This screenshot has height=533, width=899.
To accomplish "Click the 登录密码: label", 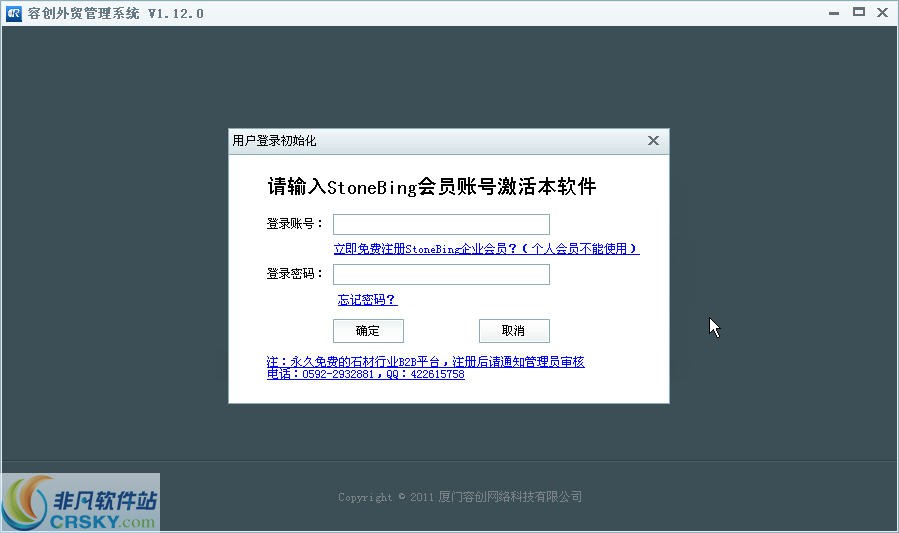I will point(294,273).
